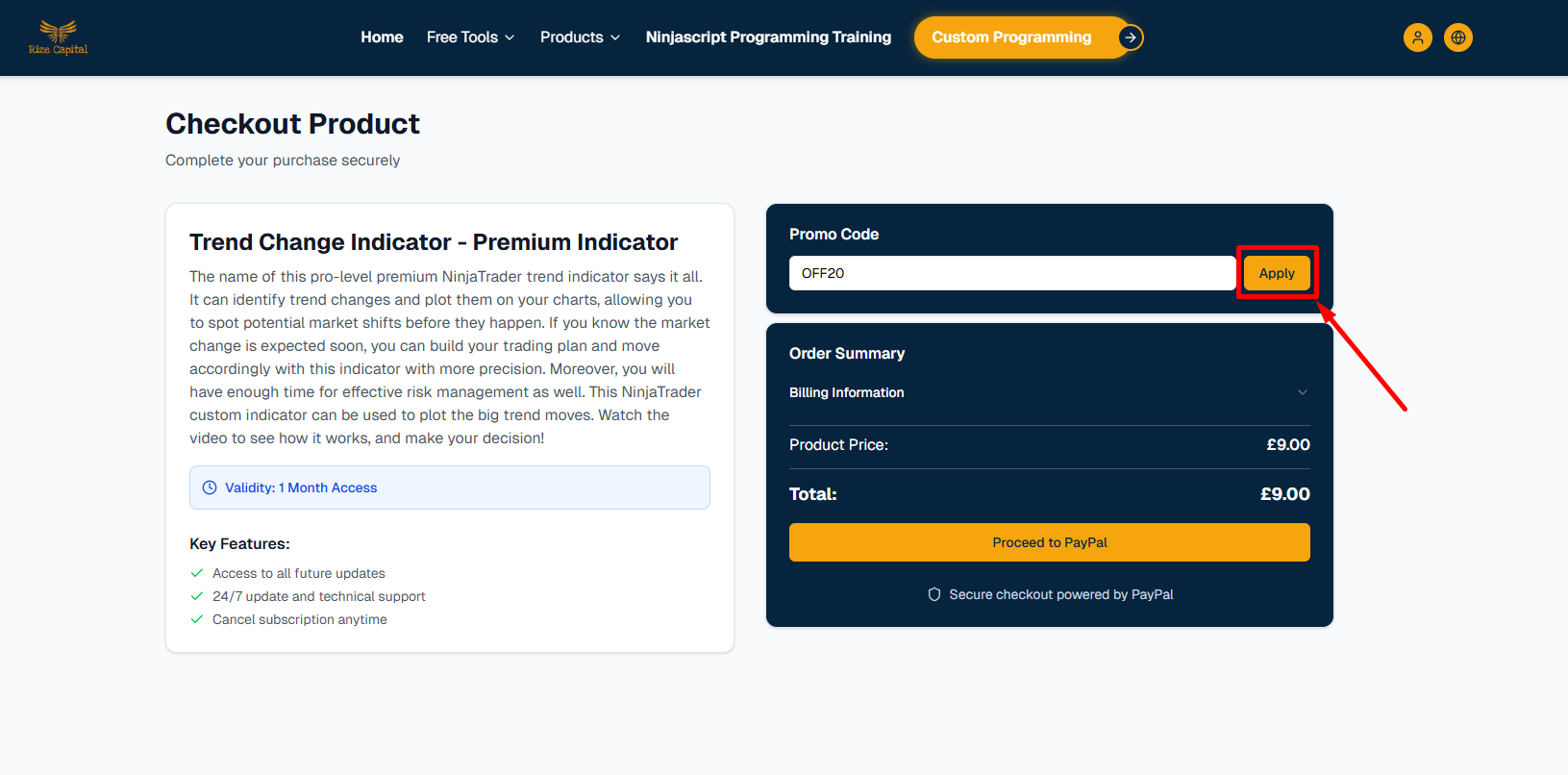
Task: Click the globe language icon
Action: 1457,37
